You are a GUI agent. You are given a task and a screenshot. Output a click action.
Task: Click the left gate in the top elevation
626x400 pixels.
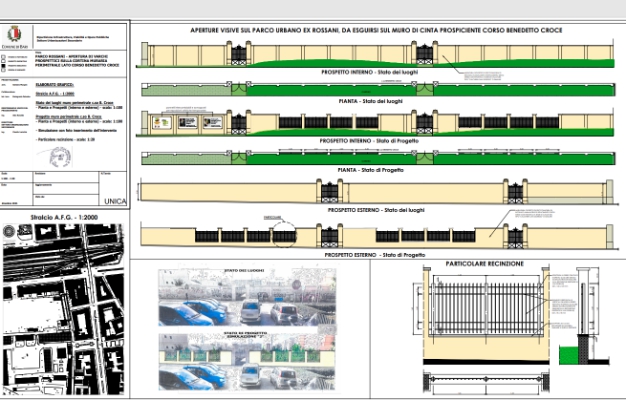tap(240, 57)
